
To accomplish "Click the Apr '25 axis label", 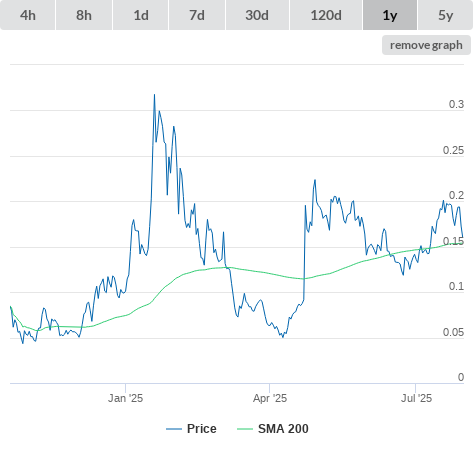I will 270,398.
